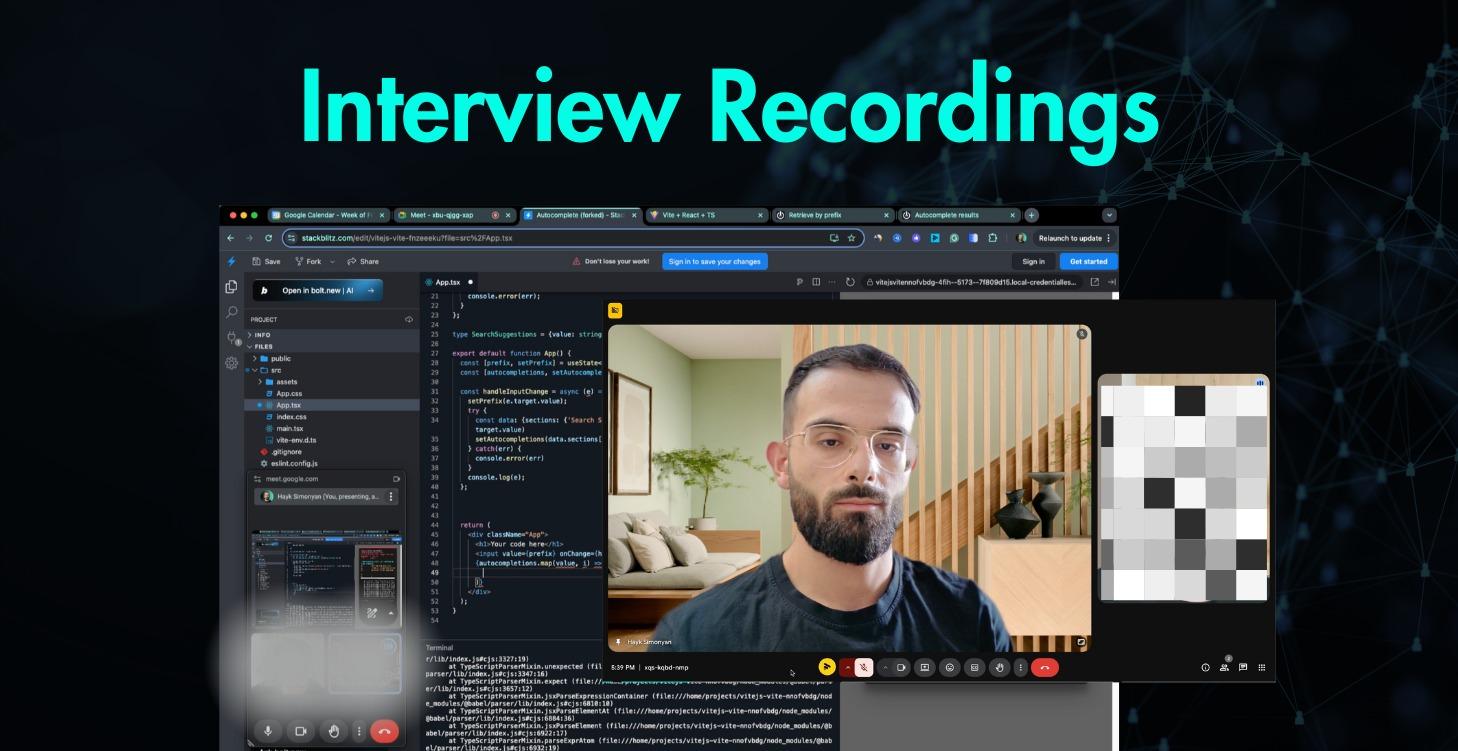Open the in-call chat panel
This screenshot has height=751, width=1458.
point(1243,665)
